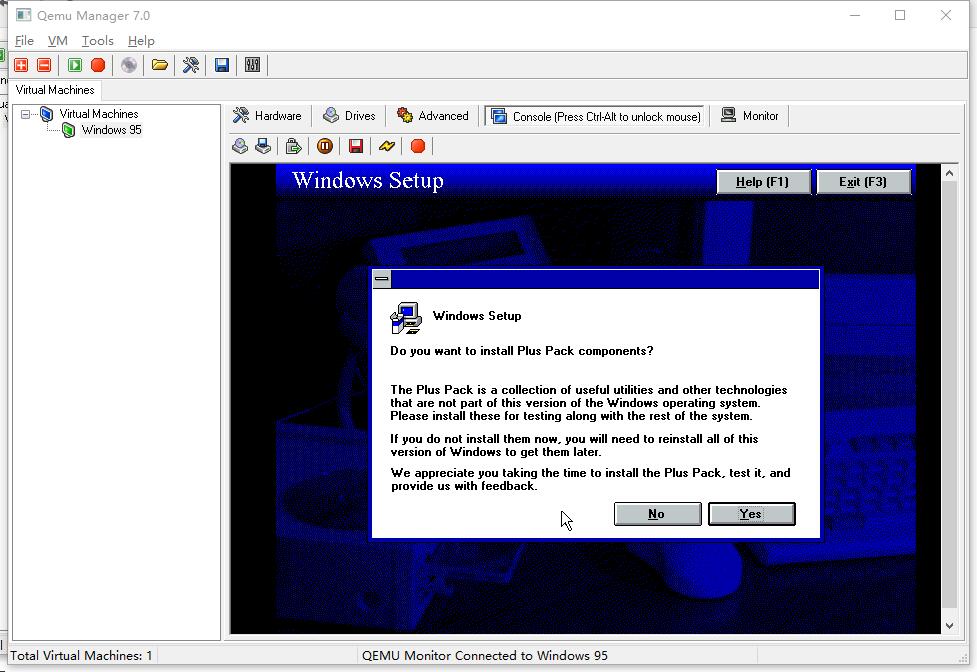Screen dimensions: 977x672
Task: Open the File menu
Action: [24, 41]
